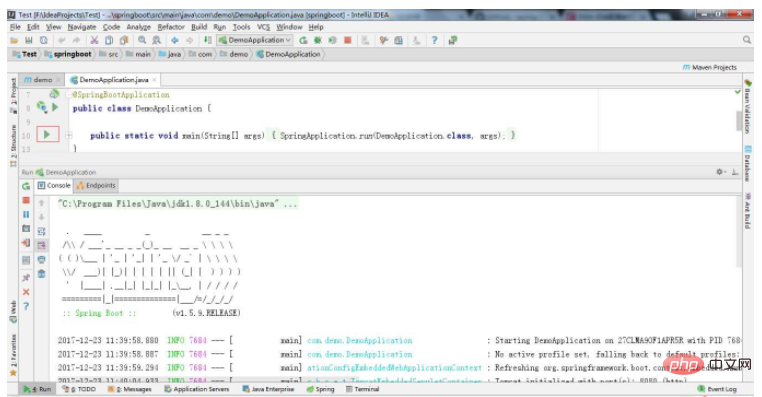This screenshot has height=397, width=762.
Task: Toggle Pin Tab in the Run panel
Action: point(26,277)
